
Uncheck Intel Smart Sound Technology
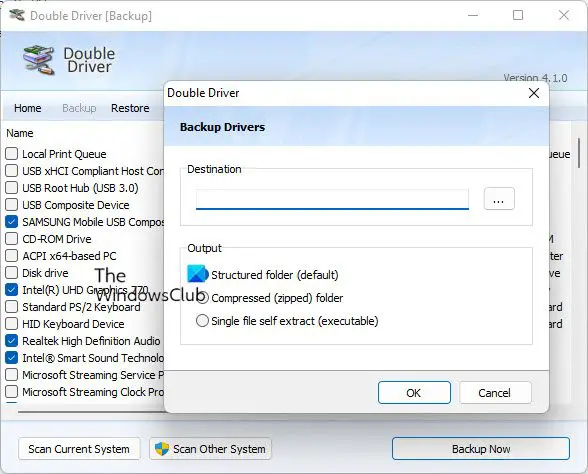tap(12, 358)
